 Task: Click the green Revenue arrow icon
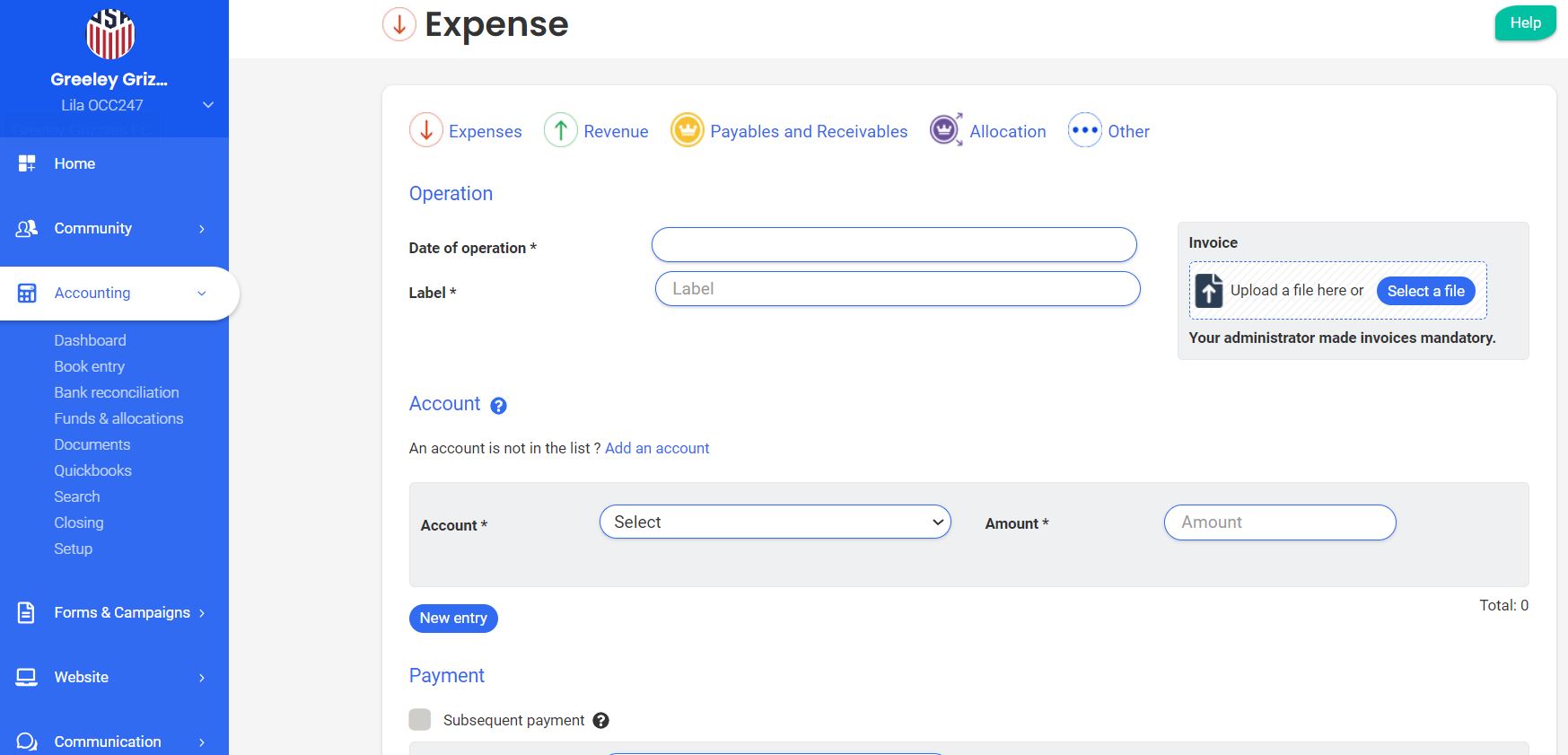point(561,130)
